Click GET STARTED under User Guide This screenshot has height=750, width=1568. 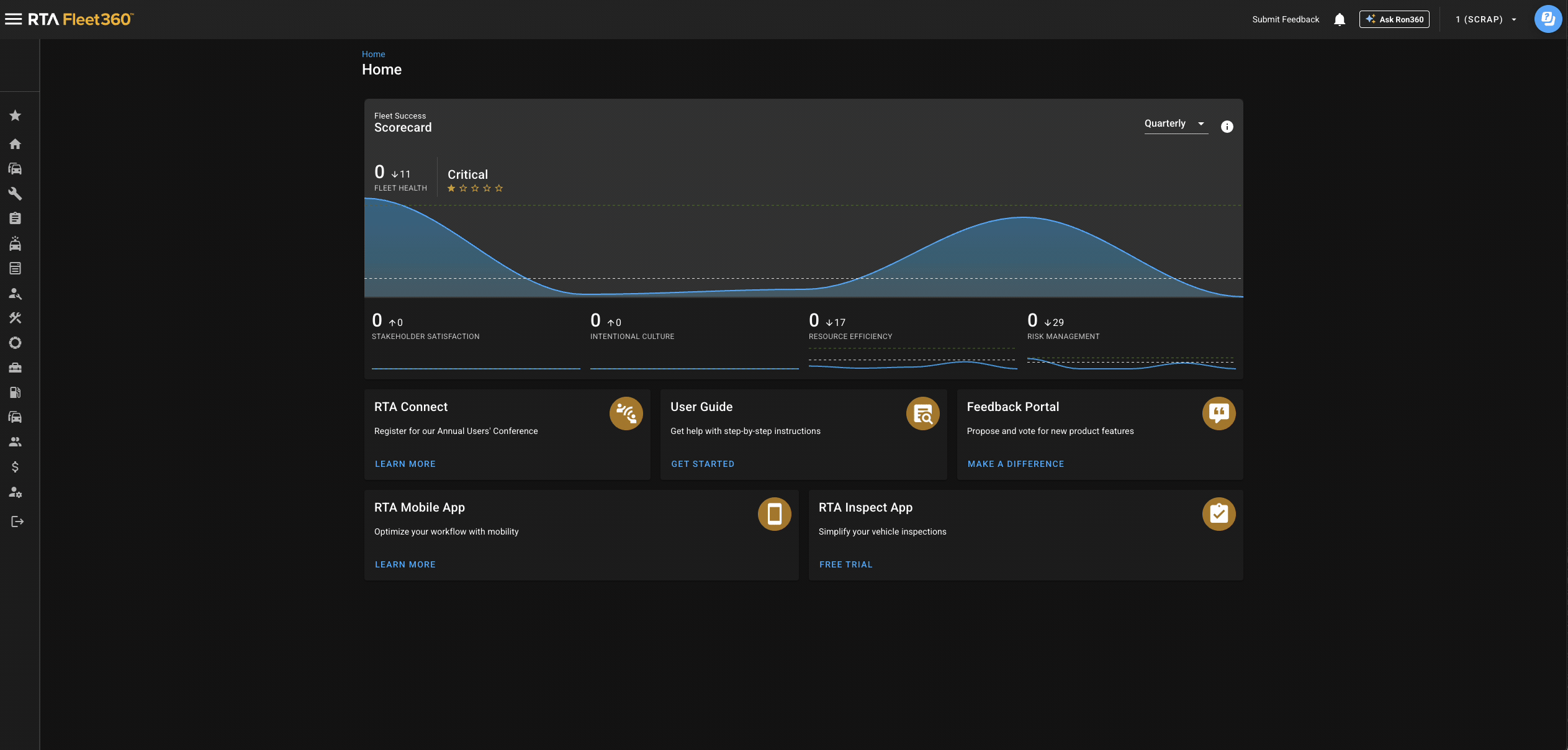(x=703, y=464)
